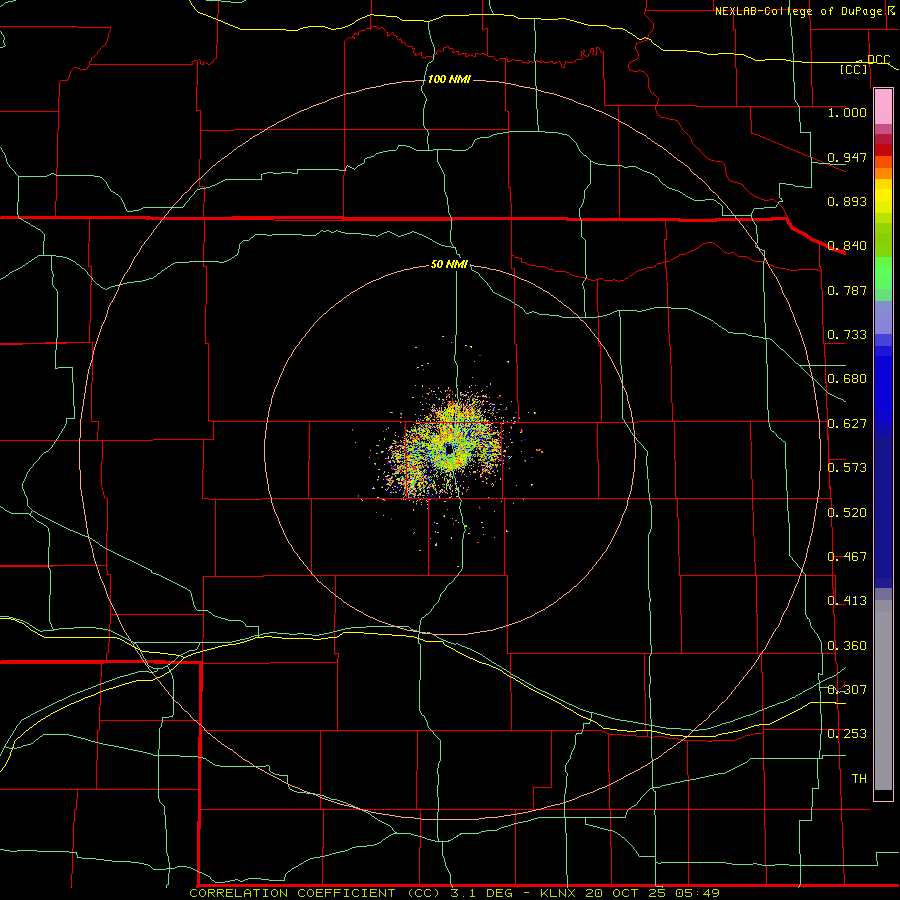Click the 0.520 color scale value
Screen dimensions: 900x900
847,513
